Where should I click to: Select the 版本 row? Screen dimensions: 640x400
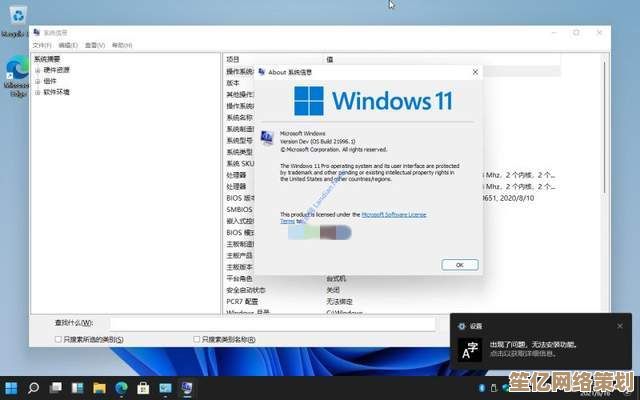point(233,83)
